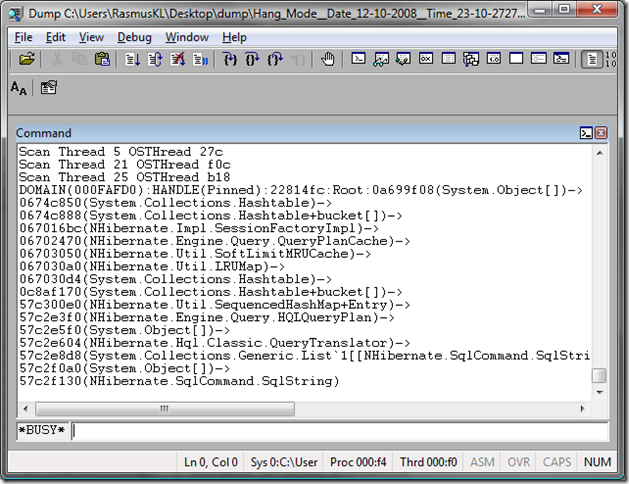This screenshot has width=629, height=484.
Task: Click the Open Source File folder icon
Action: (26, 59)
